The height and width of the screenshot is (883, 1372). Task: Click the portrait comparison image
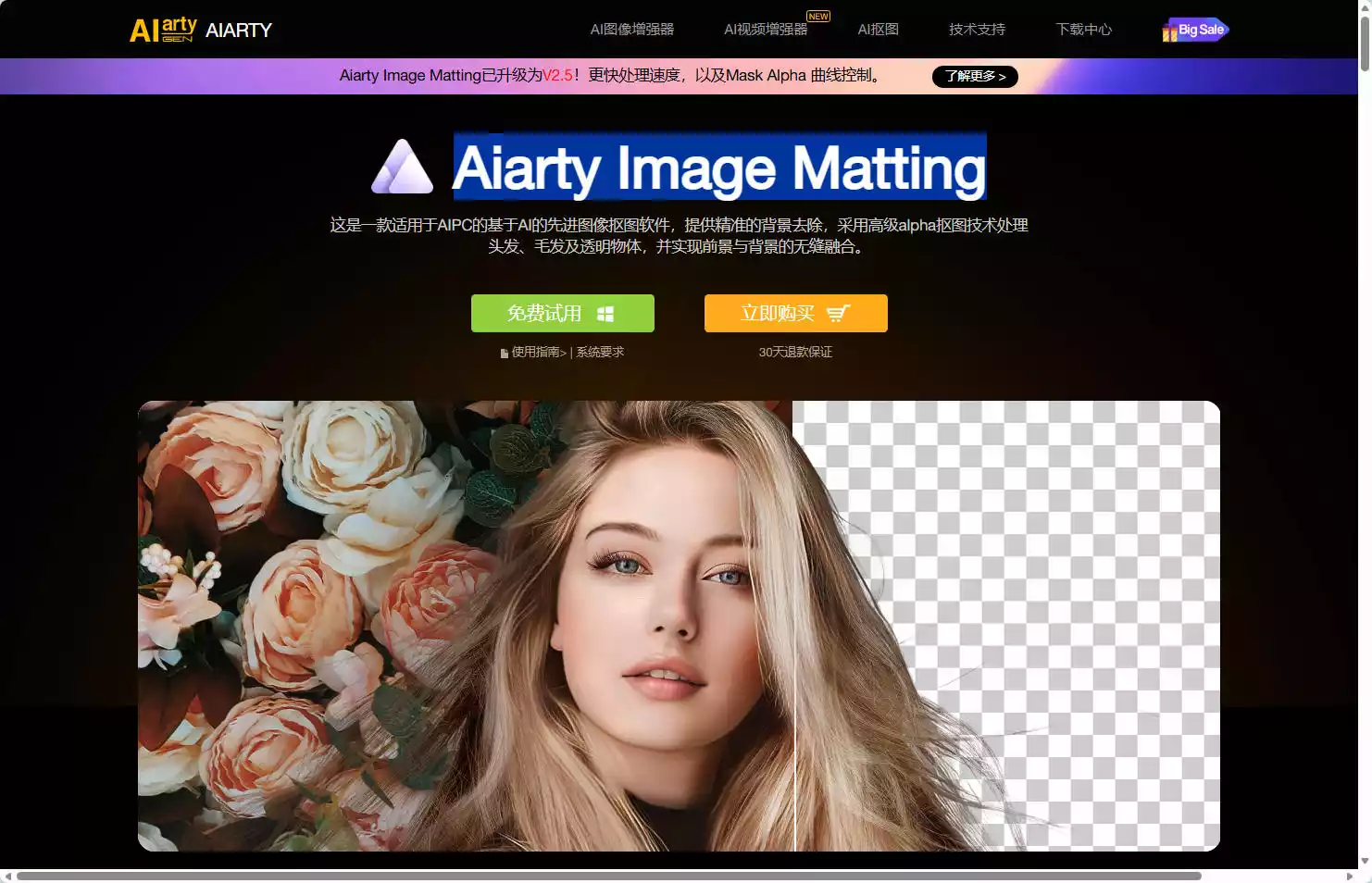click(679, 626)
